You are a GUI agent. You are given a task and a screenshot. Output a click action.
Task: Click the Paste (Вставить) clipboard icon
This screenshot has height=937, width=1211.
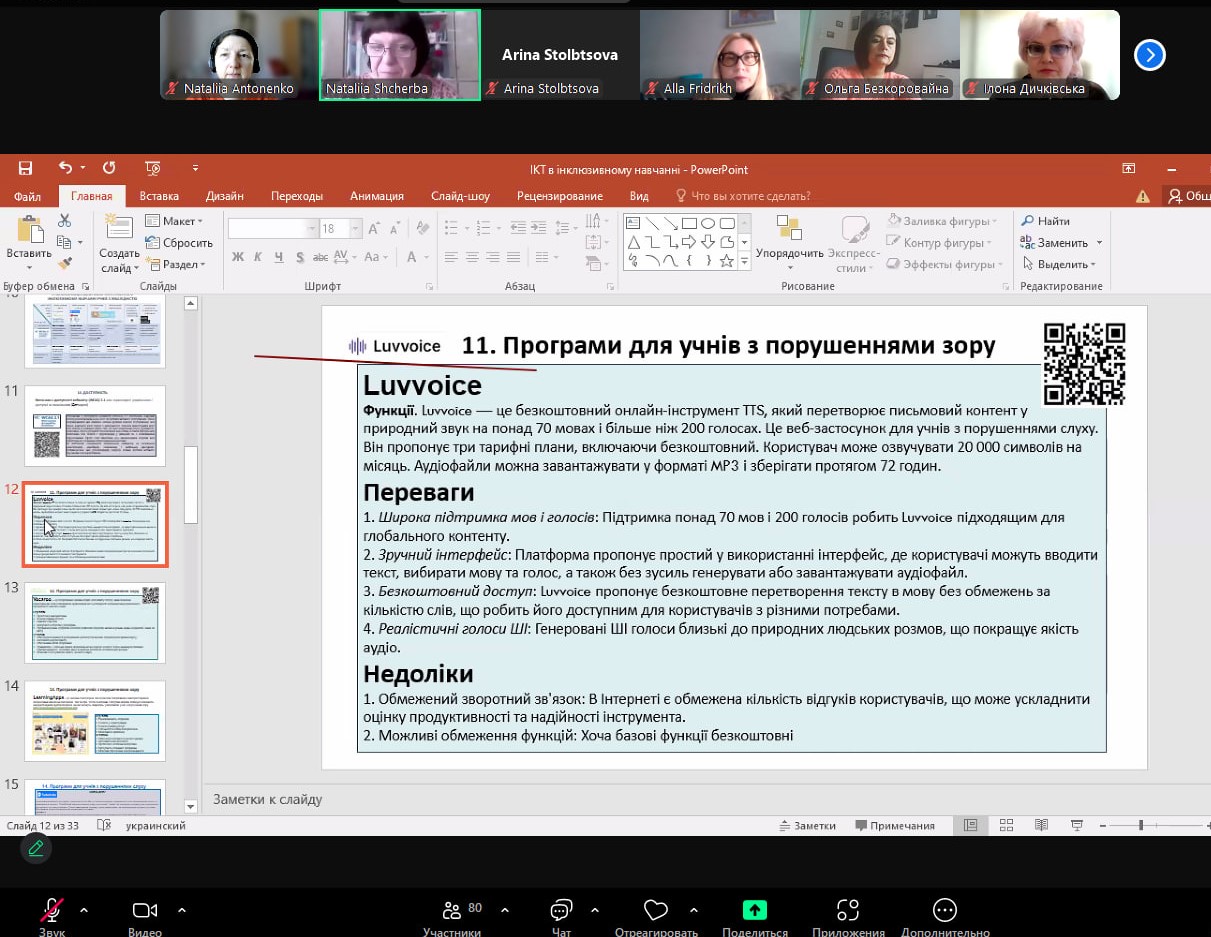click(x=29, y=231)
